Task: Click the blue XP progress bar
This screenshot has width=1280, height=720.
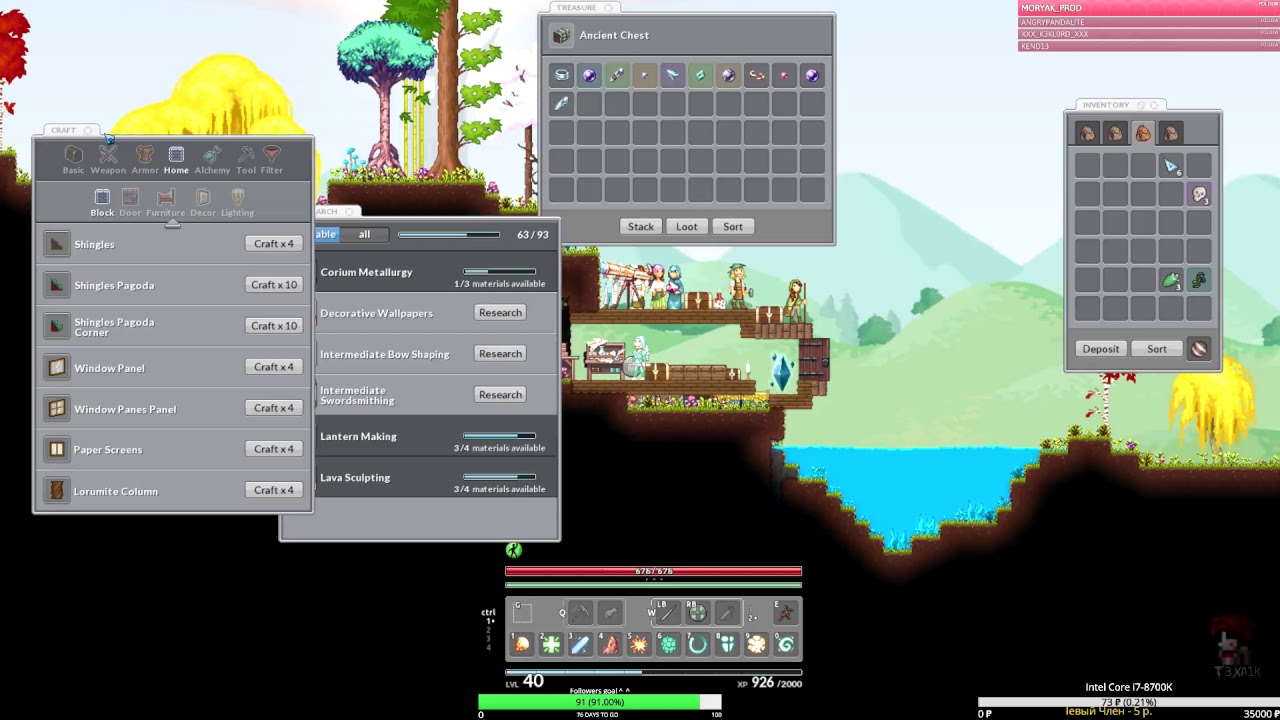Action: [653, 672]
